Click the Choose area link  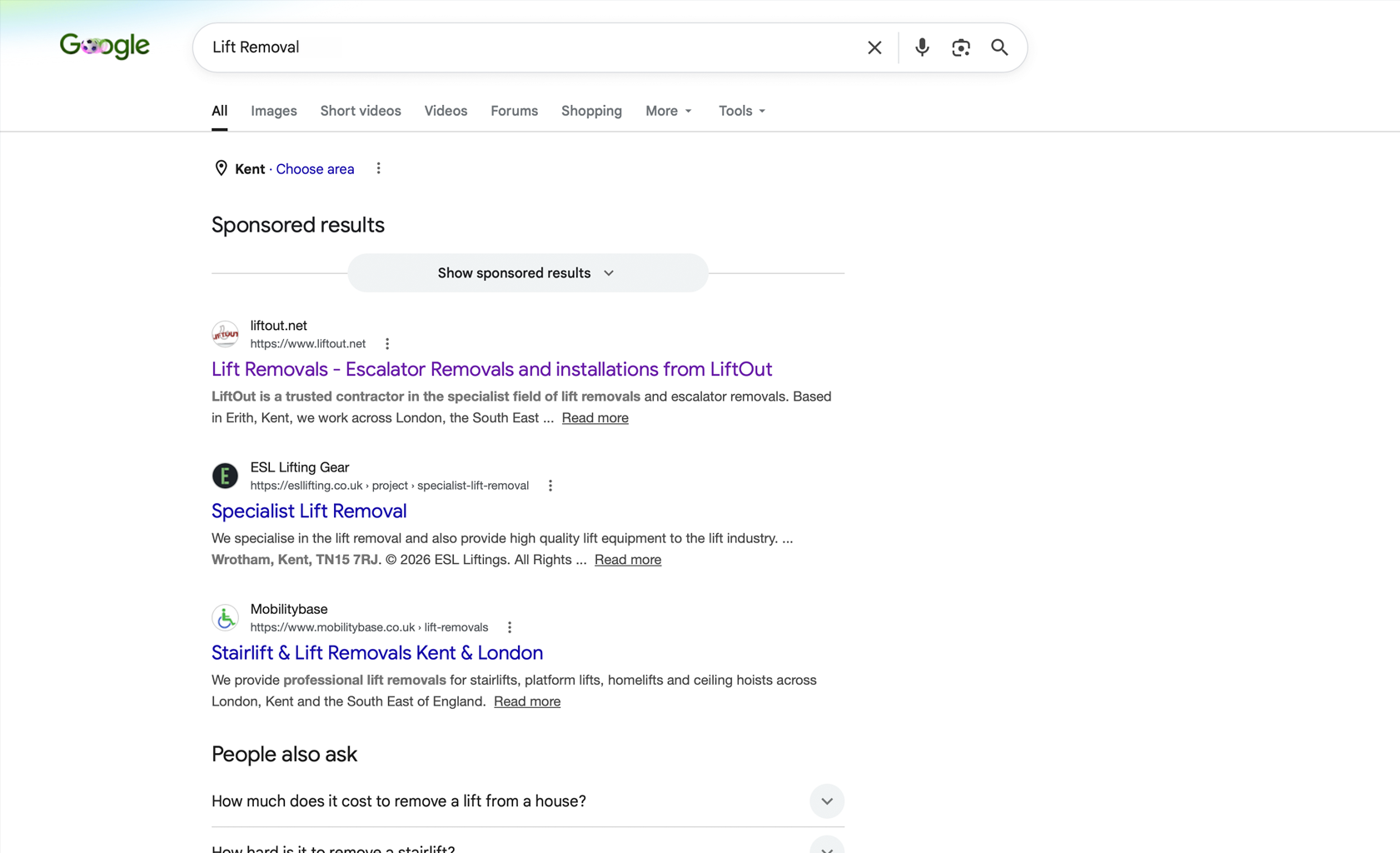click(315, 169)
